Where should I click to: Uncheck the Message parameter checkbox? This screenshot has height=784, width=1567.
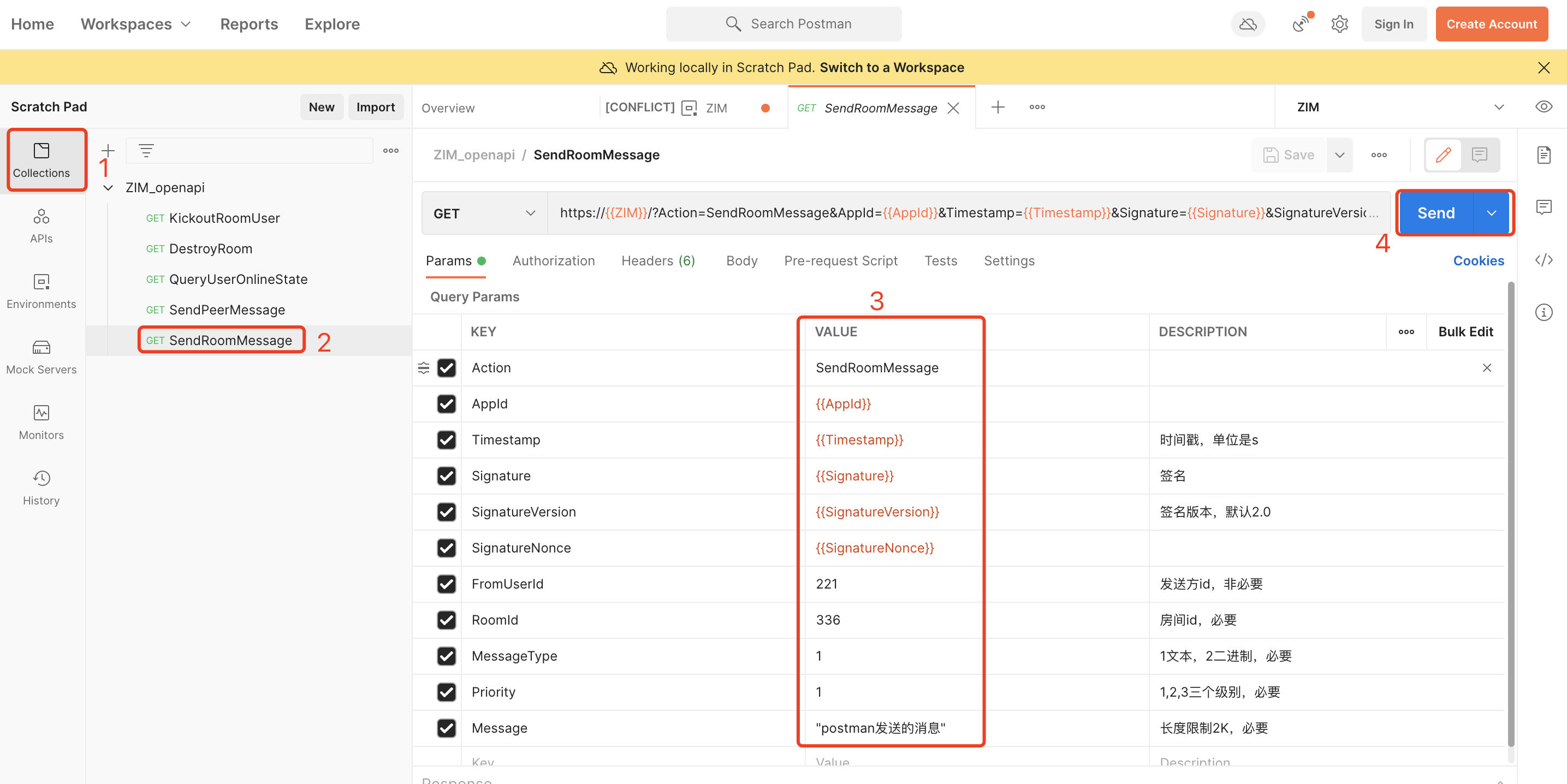[x=447, y=728]
